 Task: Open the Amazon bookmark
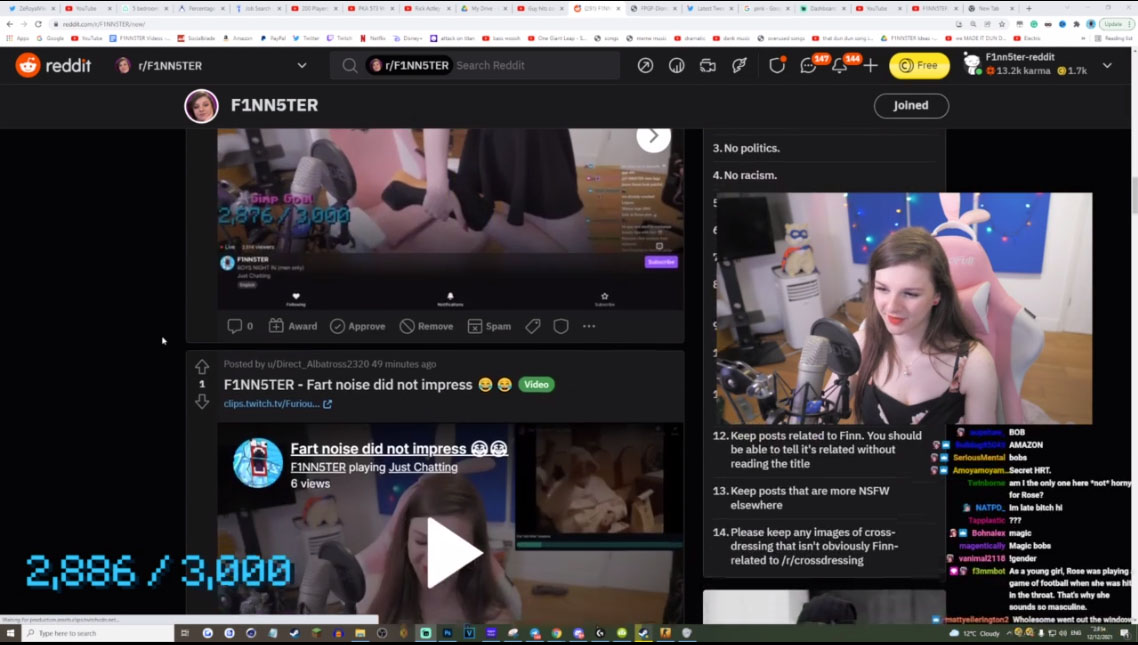pos(238,38)
